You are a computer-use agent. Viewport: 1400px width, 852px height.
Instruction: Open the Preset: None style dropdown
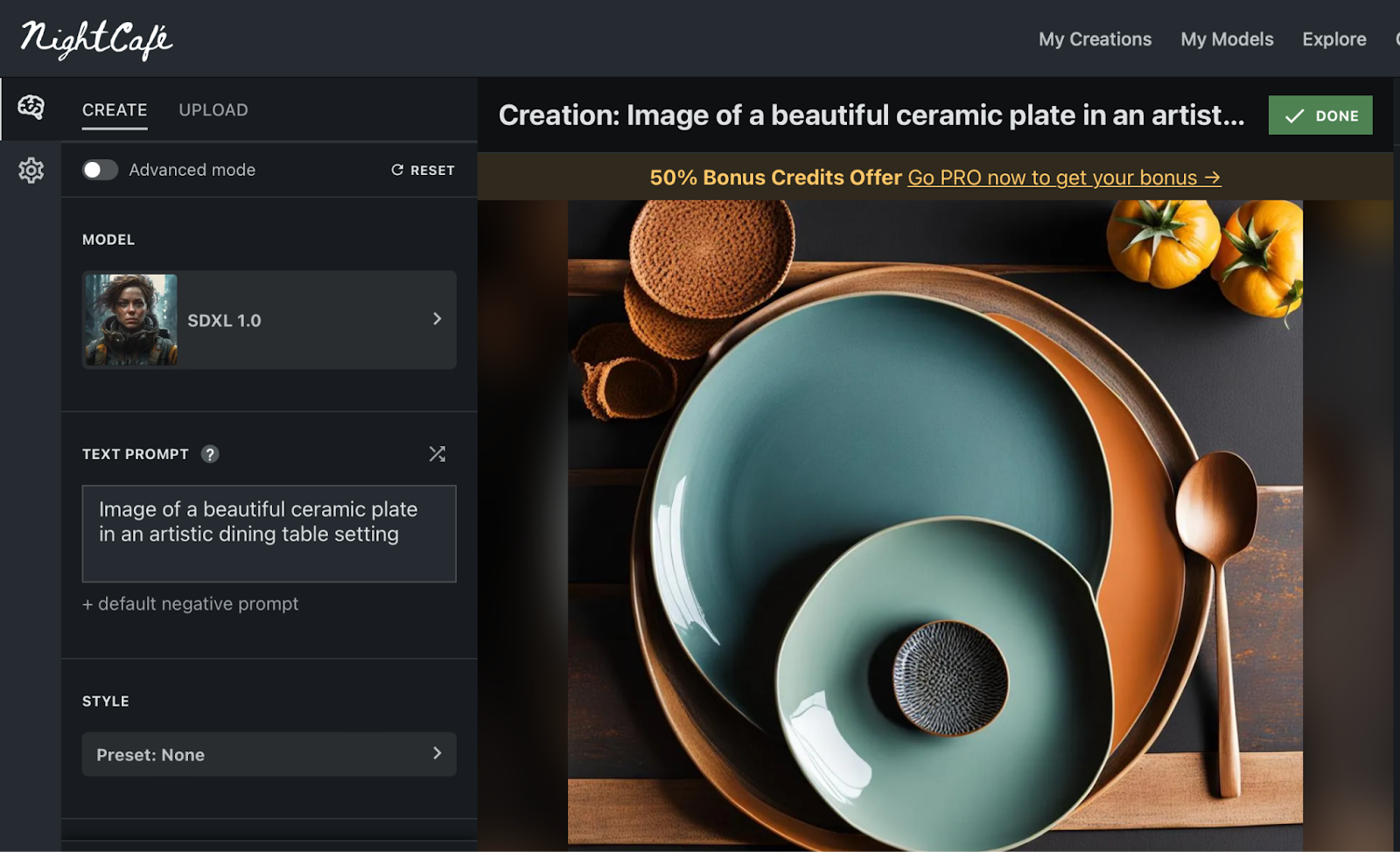(x=269, y=754)
